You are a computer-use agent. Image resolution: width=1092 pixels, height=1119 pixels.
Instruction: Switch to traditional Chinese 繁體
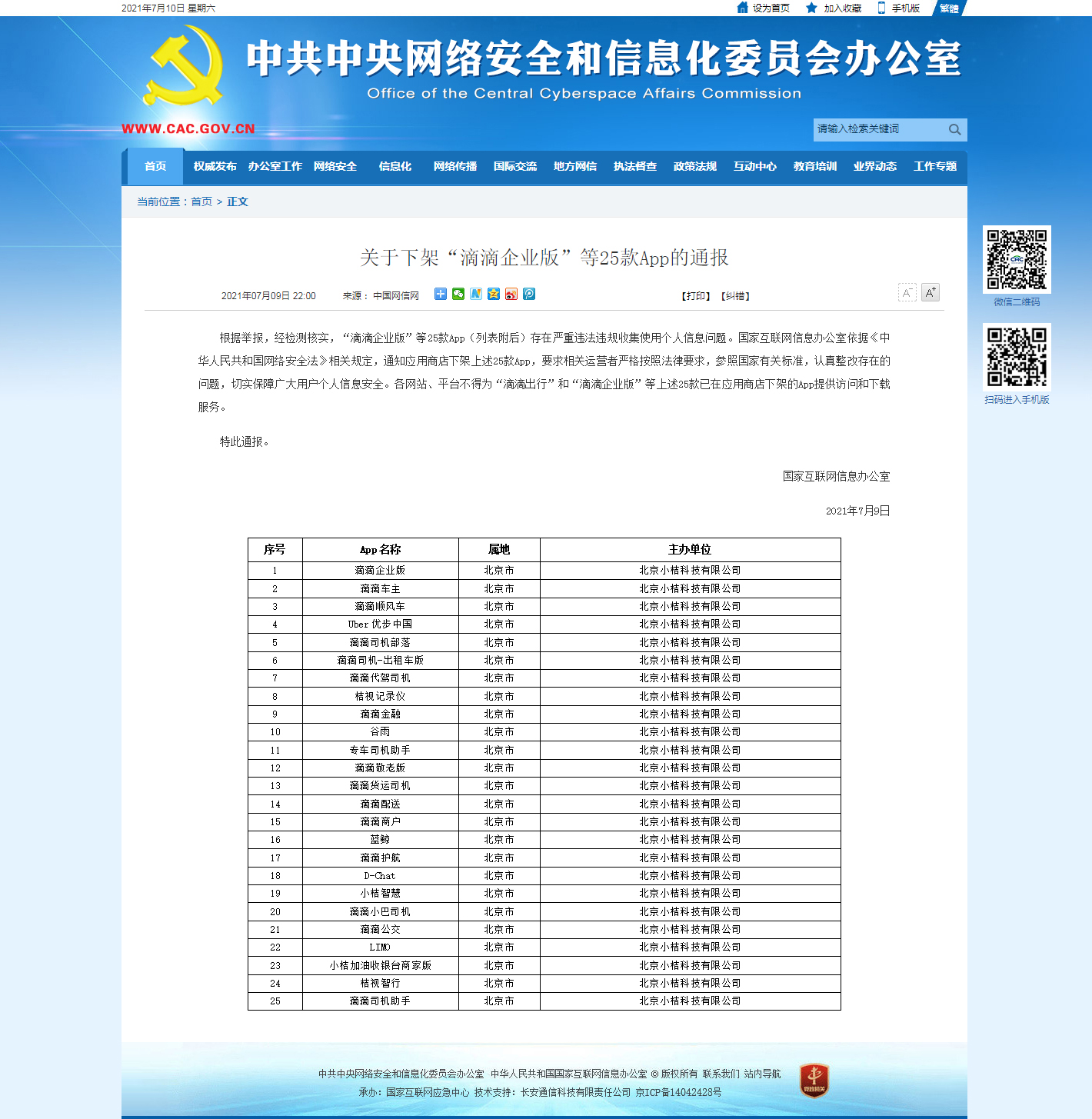[949, 8]
